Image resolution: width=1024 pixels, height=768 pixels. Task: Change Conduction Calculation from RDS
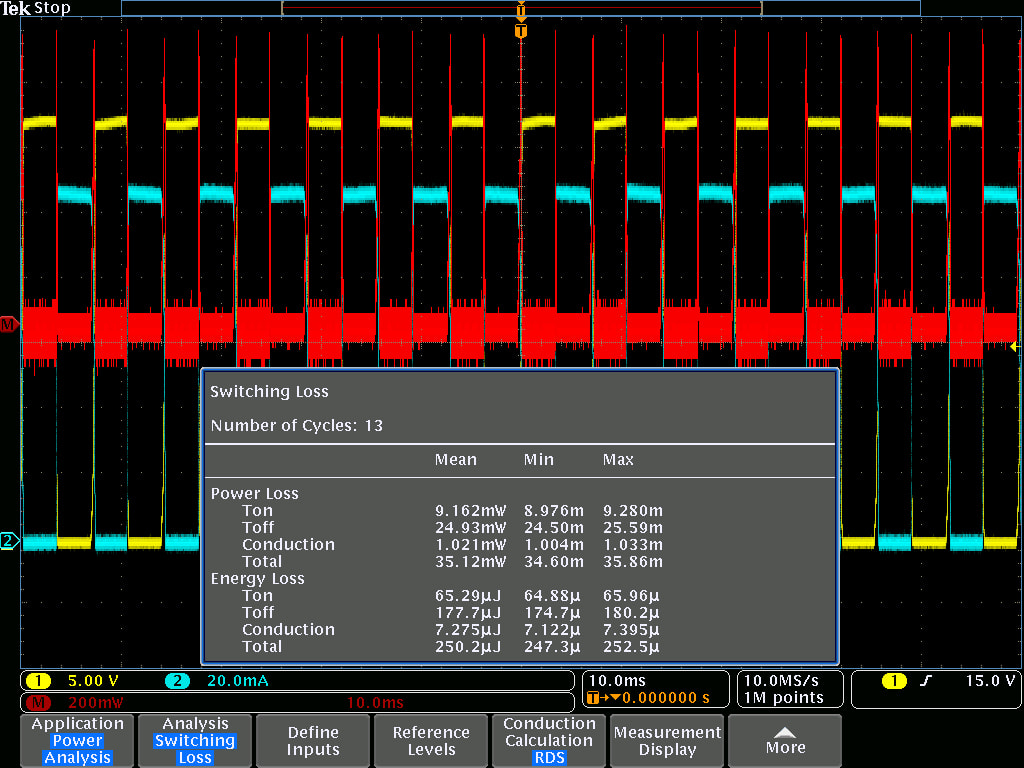548,740
